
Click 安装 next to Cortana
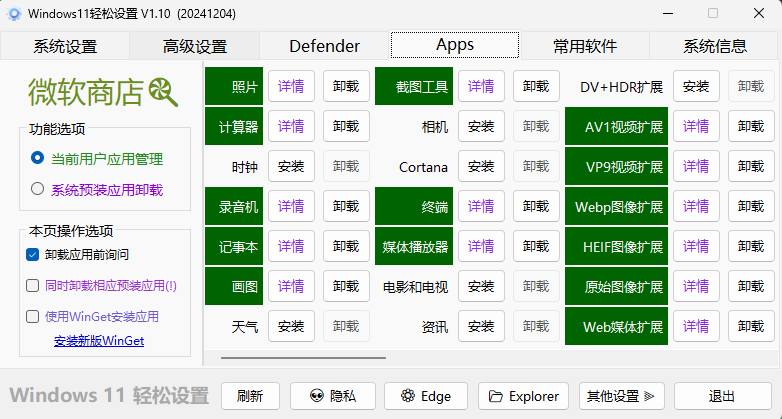tap(481, 166)
